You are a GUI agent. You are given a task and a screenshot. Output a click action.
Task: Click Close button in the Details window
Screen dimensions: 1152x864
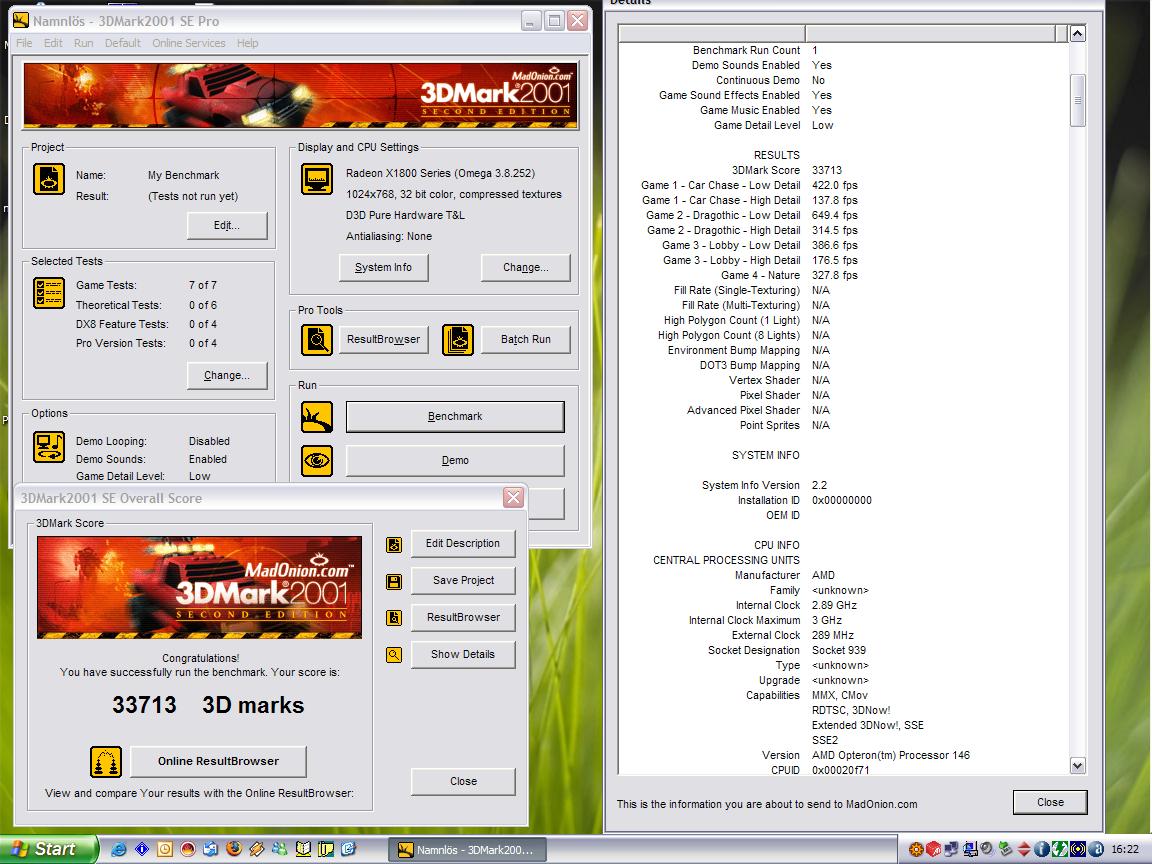1050,802
